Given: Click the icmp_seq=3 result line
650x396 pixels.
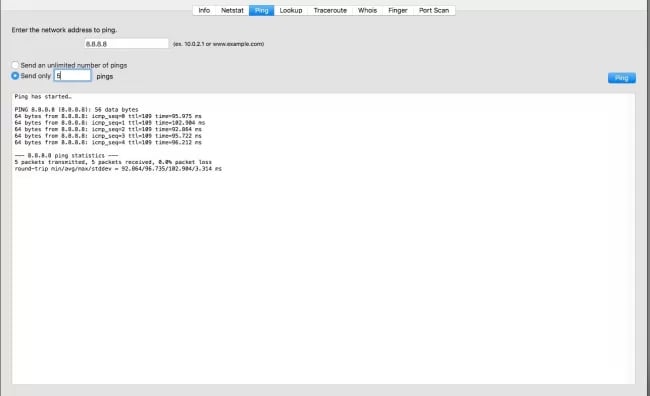Looking at the screenshot, I should pos(108,136).
